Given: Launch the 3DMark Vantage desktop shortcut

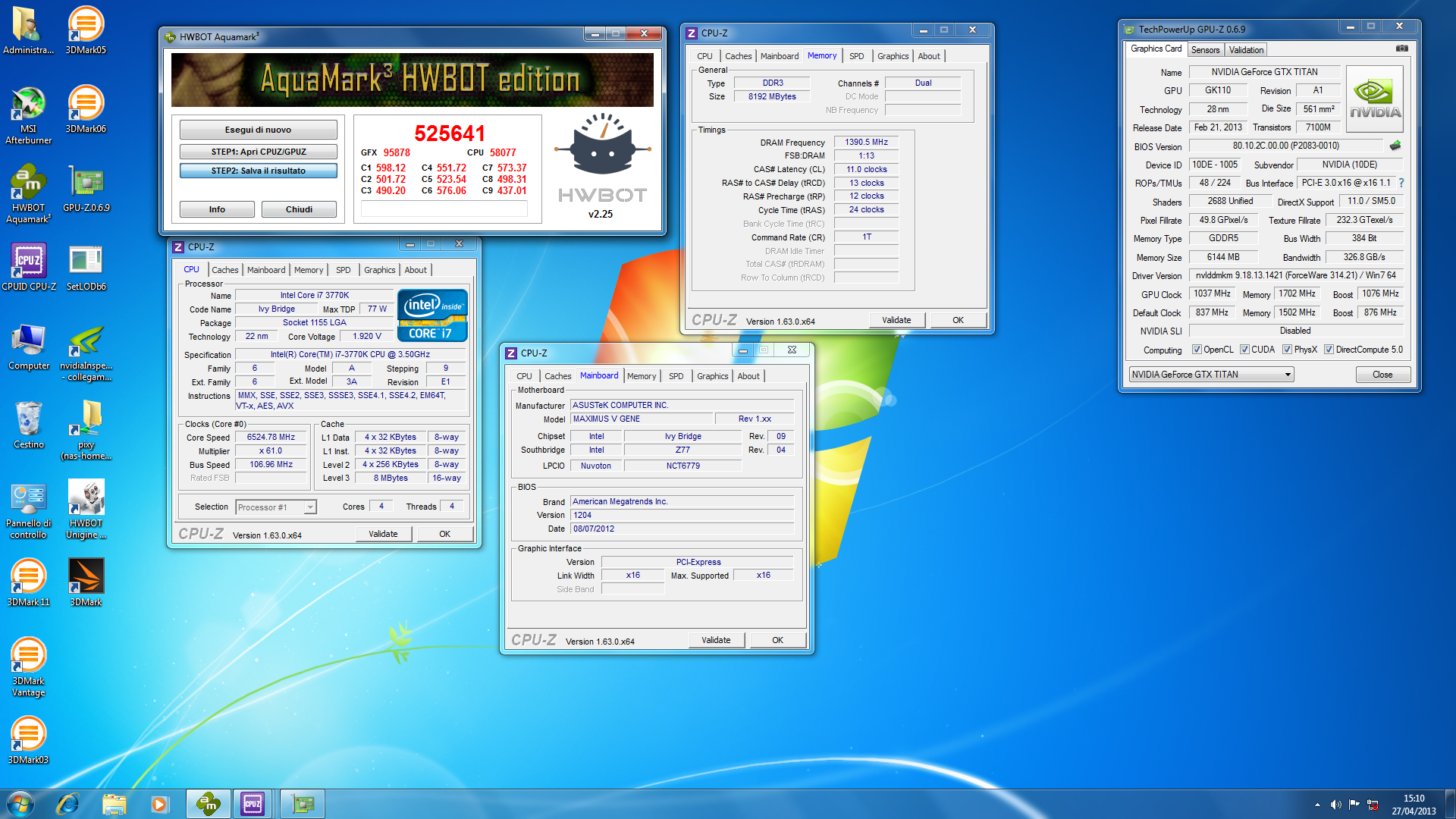Looking at the screenshot, I should point(28,667).
